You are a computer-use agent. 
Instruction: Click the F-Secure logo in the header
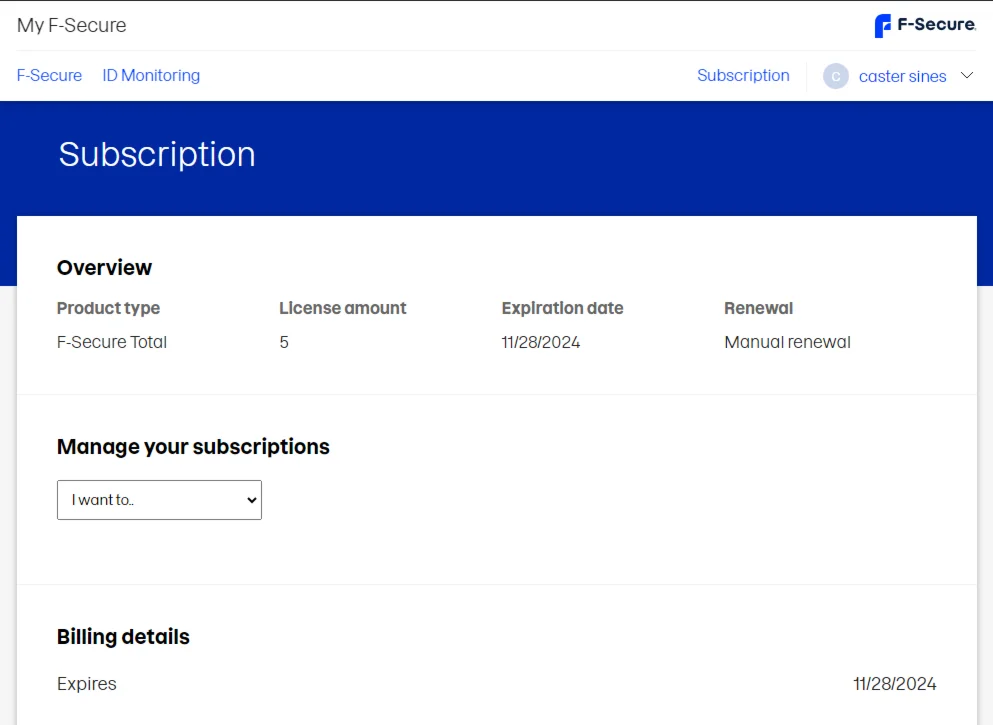pos(925,25)
